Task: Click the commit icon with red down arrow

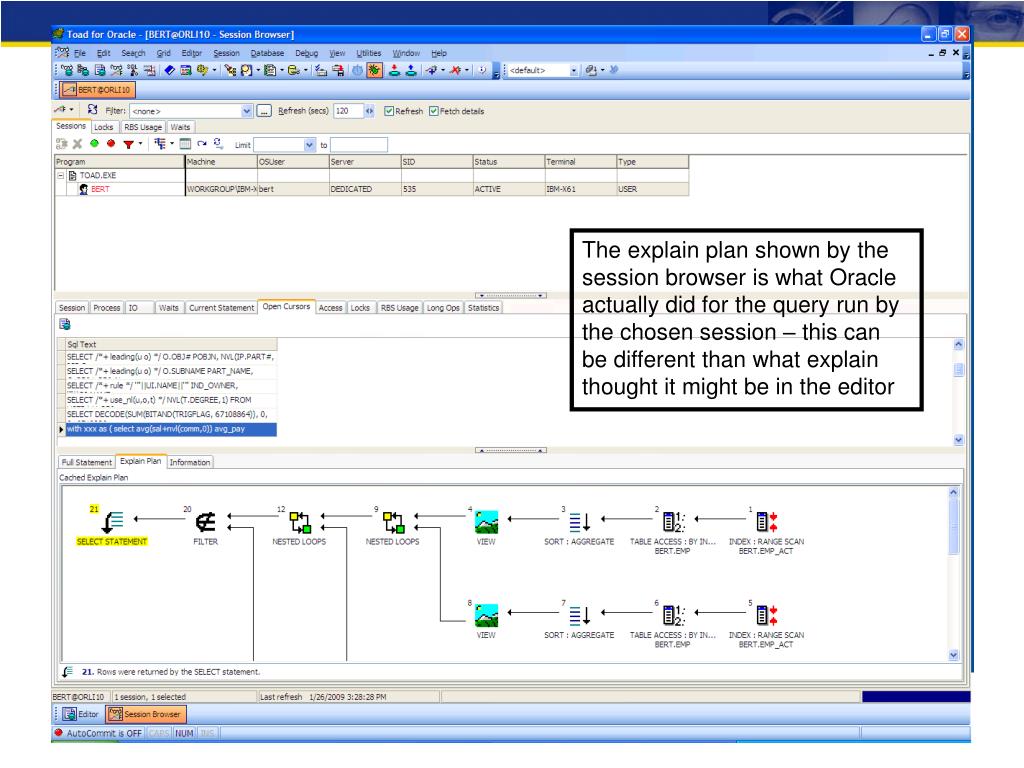Action: (x=394, y=70)
